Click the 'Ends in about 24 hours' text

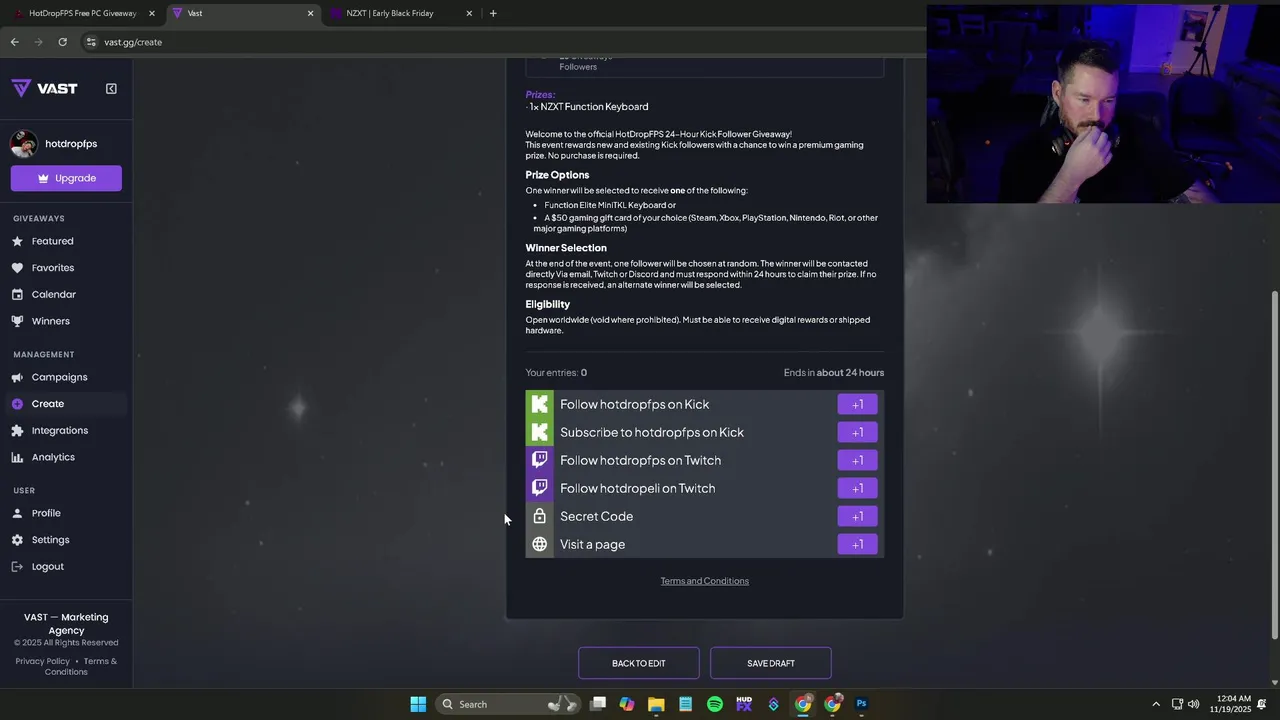coord(834,373)
